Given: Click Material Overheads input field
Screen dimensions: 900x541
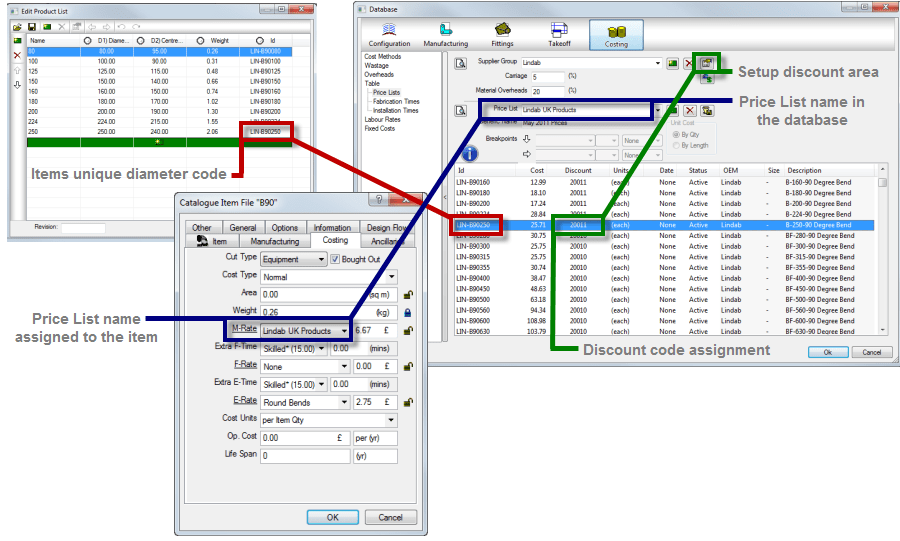Looking at the screenshot, I should [x=548, y=91].
